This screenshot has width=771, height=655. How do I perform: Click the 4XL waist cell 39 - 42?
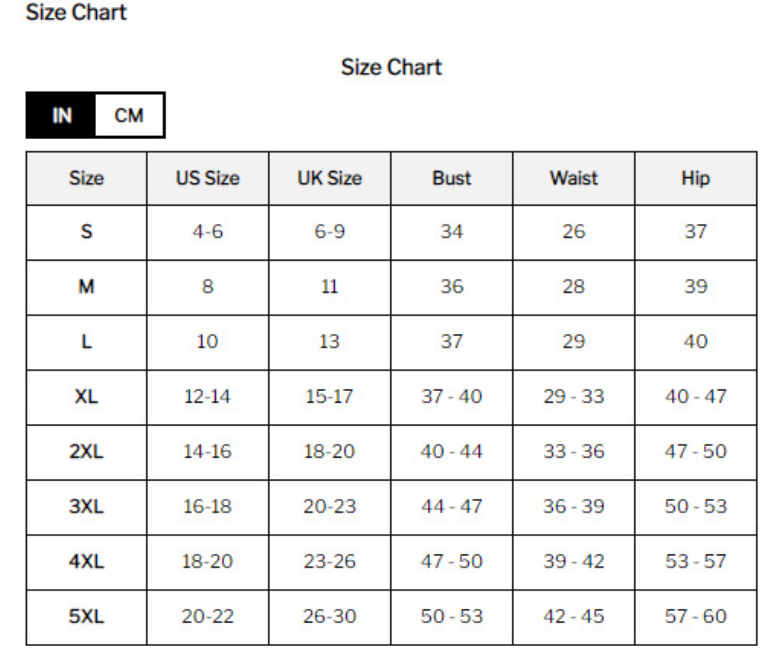(574, 562)
